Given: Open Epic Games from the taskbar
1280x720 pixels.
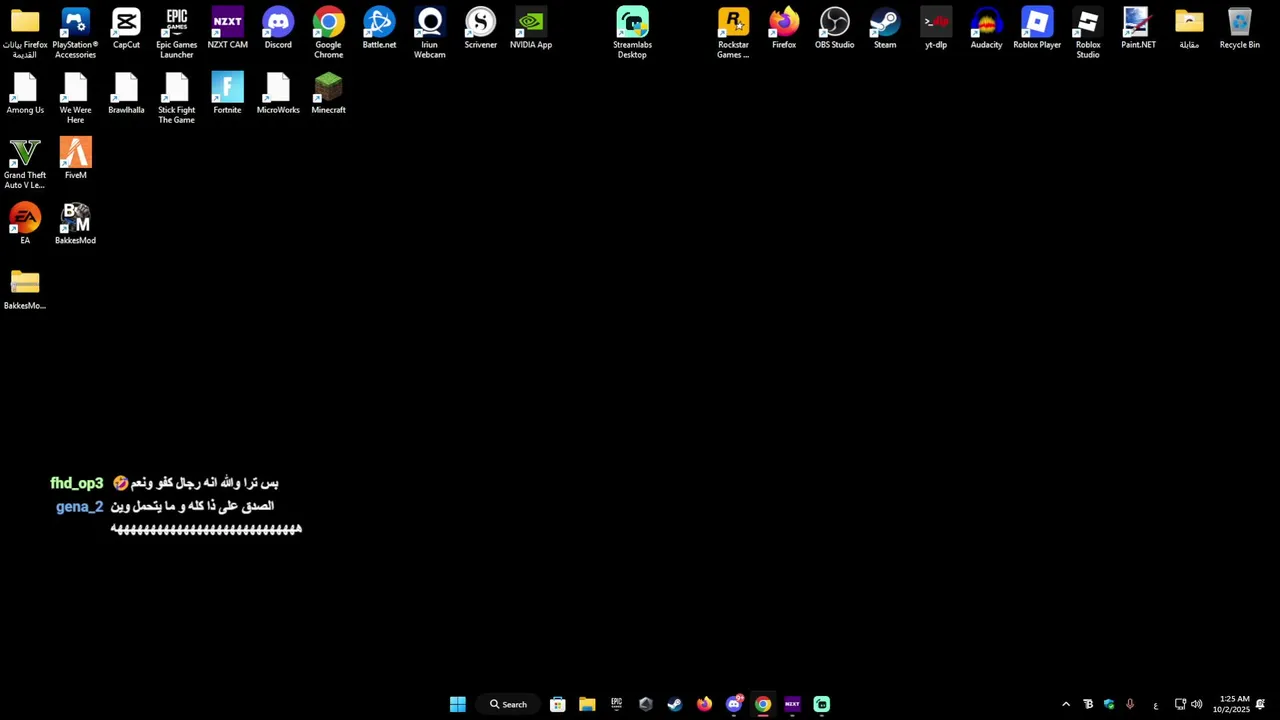Looking at the screenshot, I should 616,704.
